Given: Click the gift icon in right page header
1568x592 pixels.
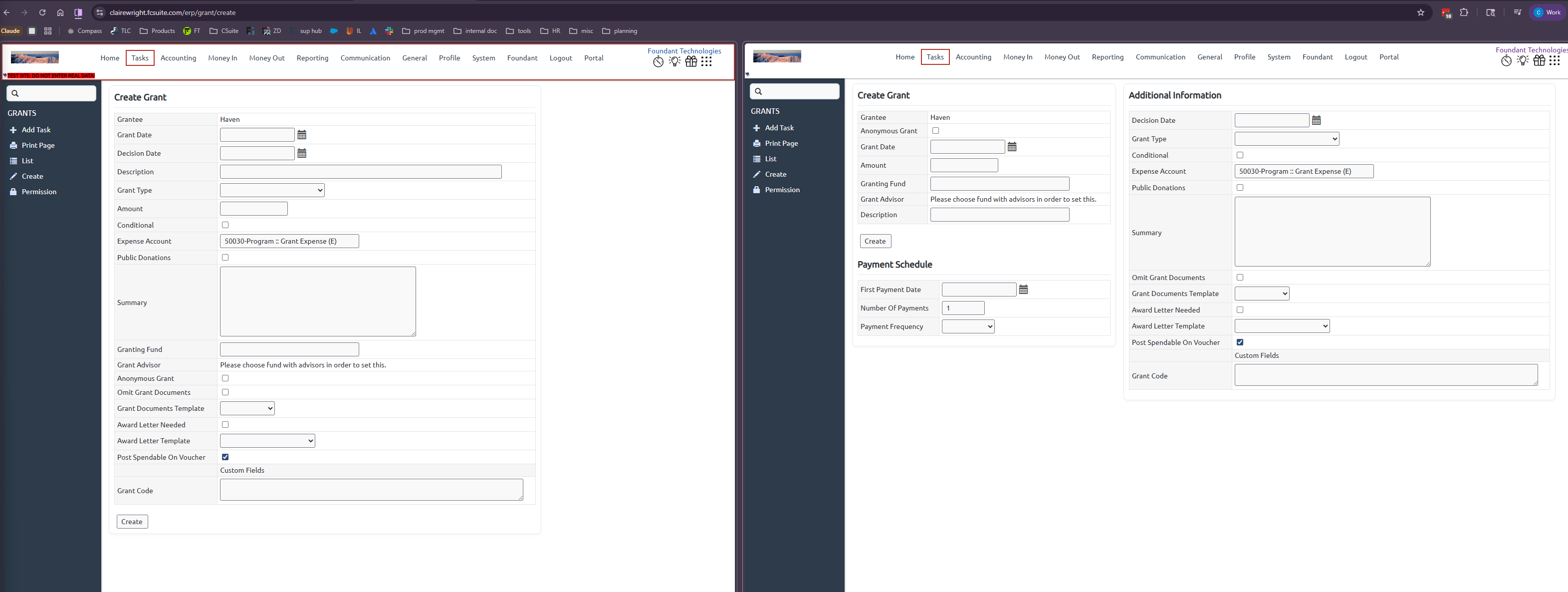Looking at the screenshot, I should 1539,60.
